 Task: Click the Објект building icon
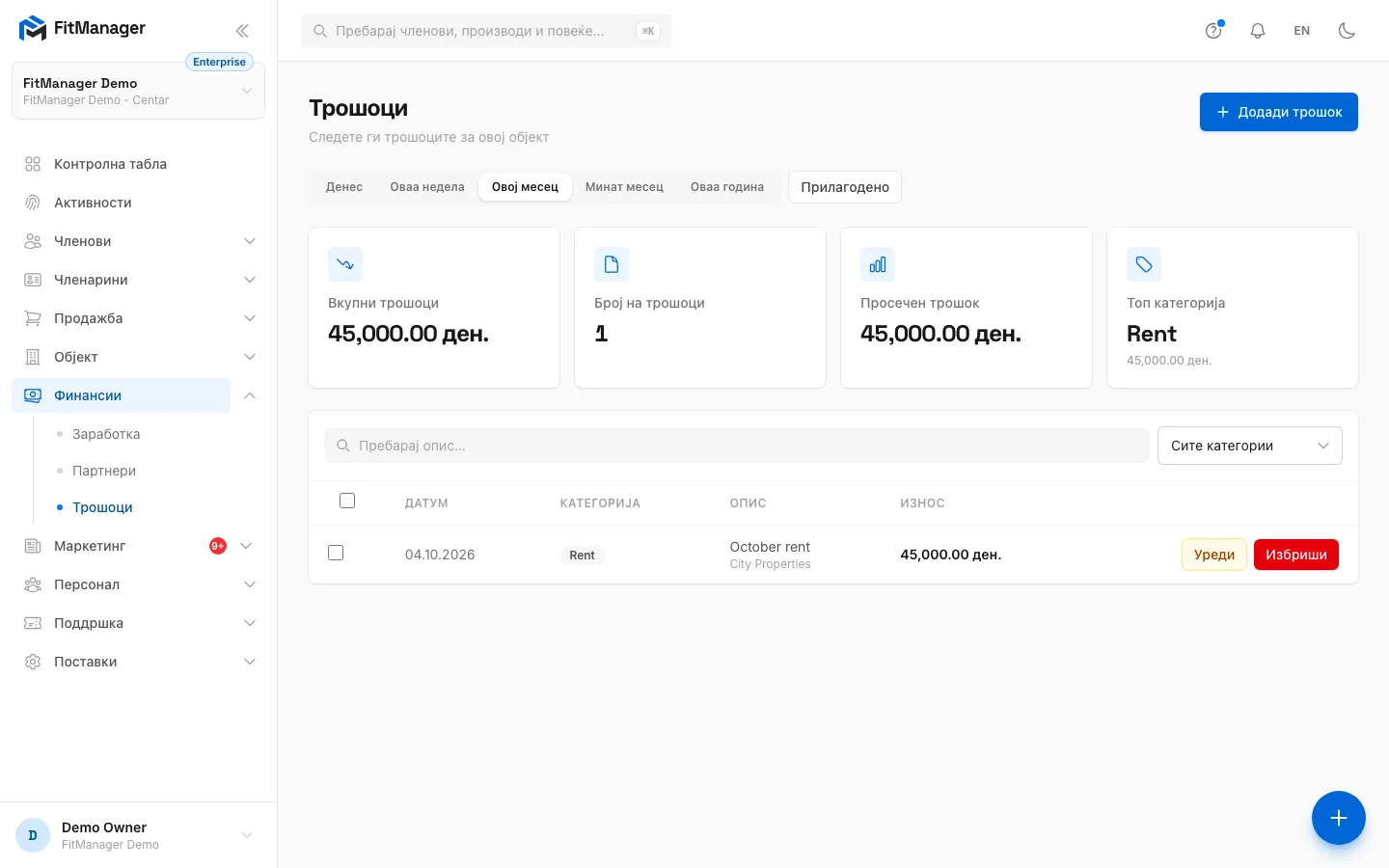tap(33, 357)
